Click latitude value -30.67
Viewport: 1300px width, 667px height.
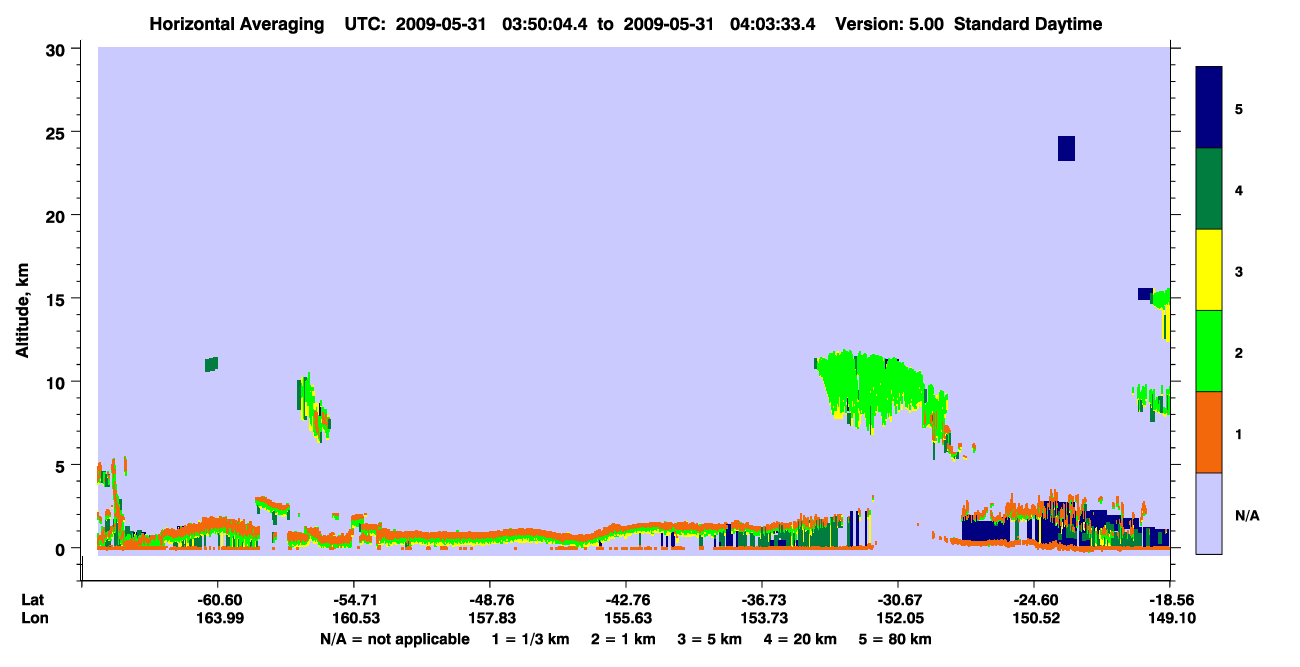coord(898,600)
